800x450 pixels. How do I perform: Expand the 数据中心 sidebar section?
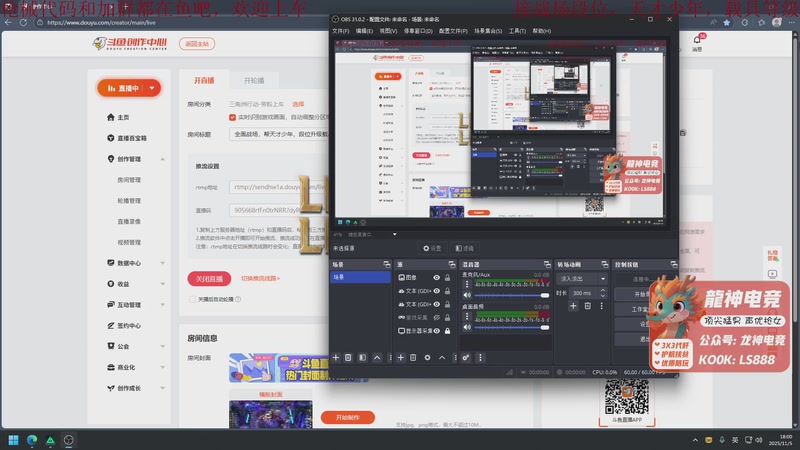[162, 263]
